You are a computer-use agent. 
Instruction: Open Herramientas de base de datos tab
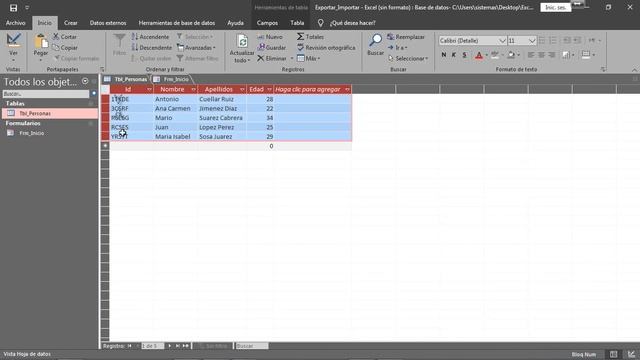pyautogui.click(x=177, y=23)
